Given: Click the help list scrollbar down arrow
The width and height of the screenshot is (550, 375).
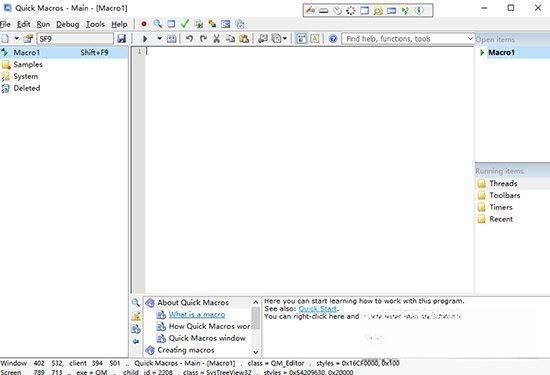Looking at the screenshot, I should click(256, 352).
